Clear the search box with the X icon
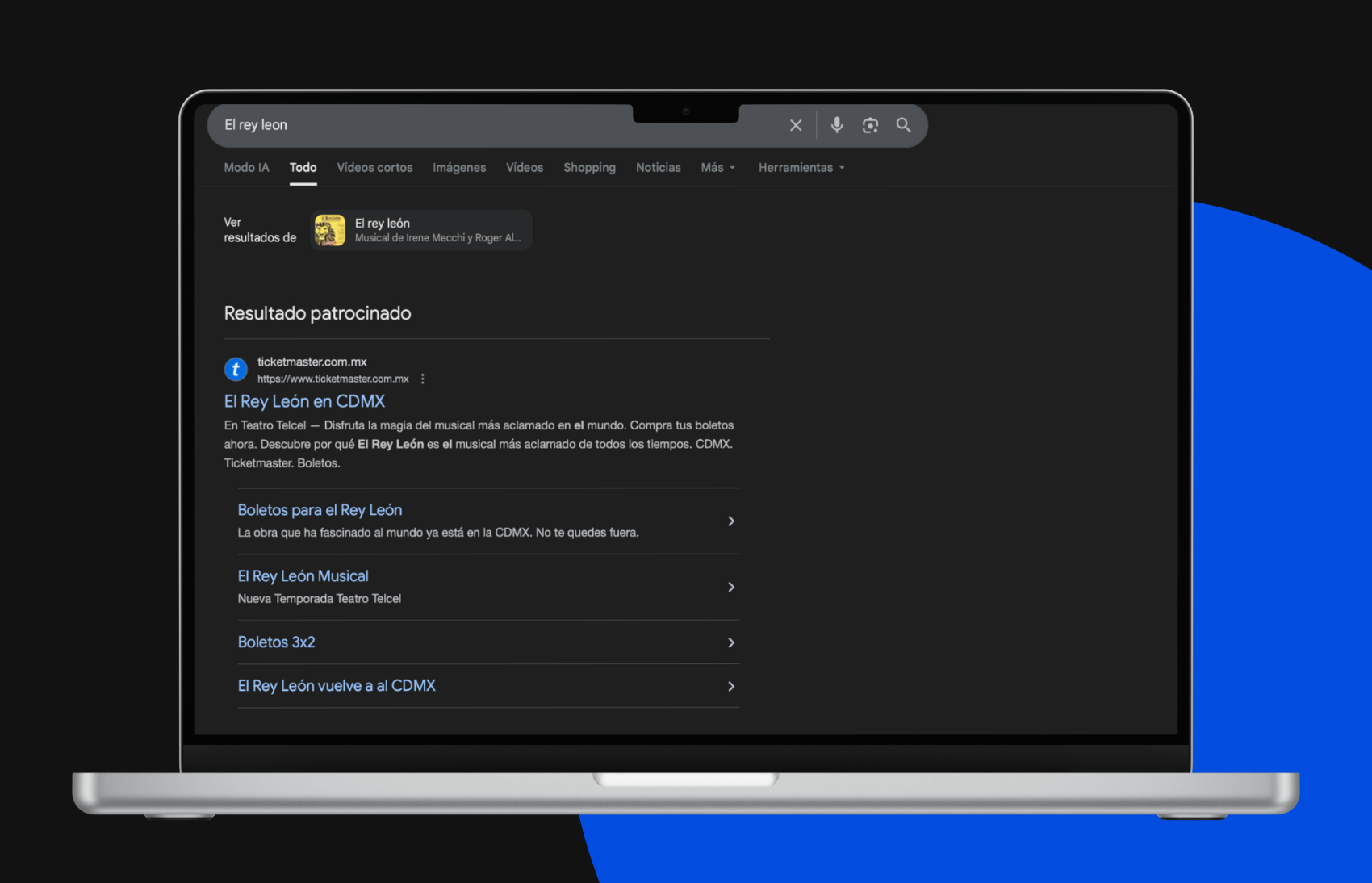The height and width of the screenshot is (883, 1372). click(796, 125)
